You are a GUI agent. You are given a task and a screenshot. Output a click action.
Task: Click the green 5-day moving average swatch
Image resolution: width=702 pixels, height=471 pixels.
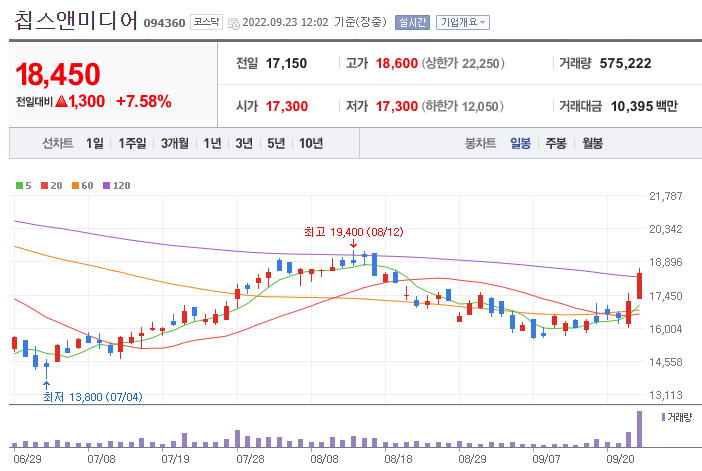(19, 185)
